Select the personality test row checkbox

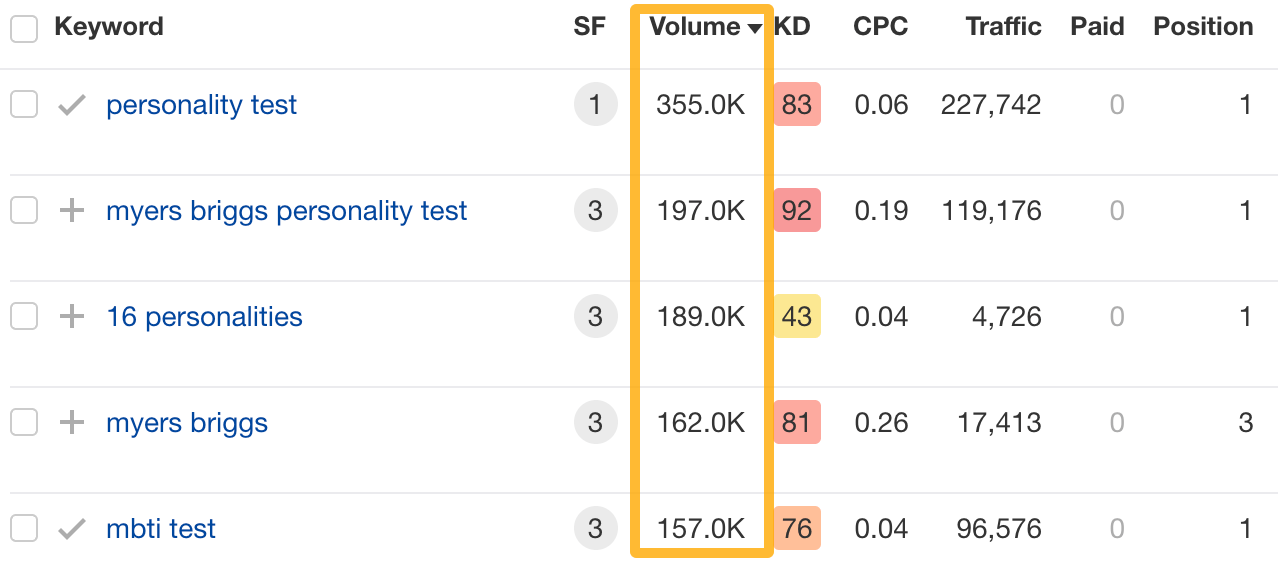tap(24, 104)
